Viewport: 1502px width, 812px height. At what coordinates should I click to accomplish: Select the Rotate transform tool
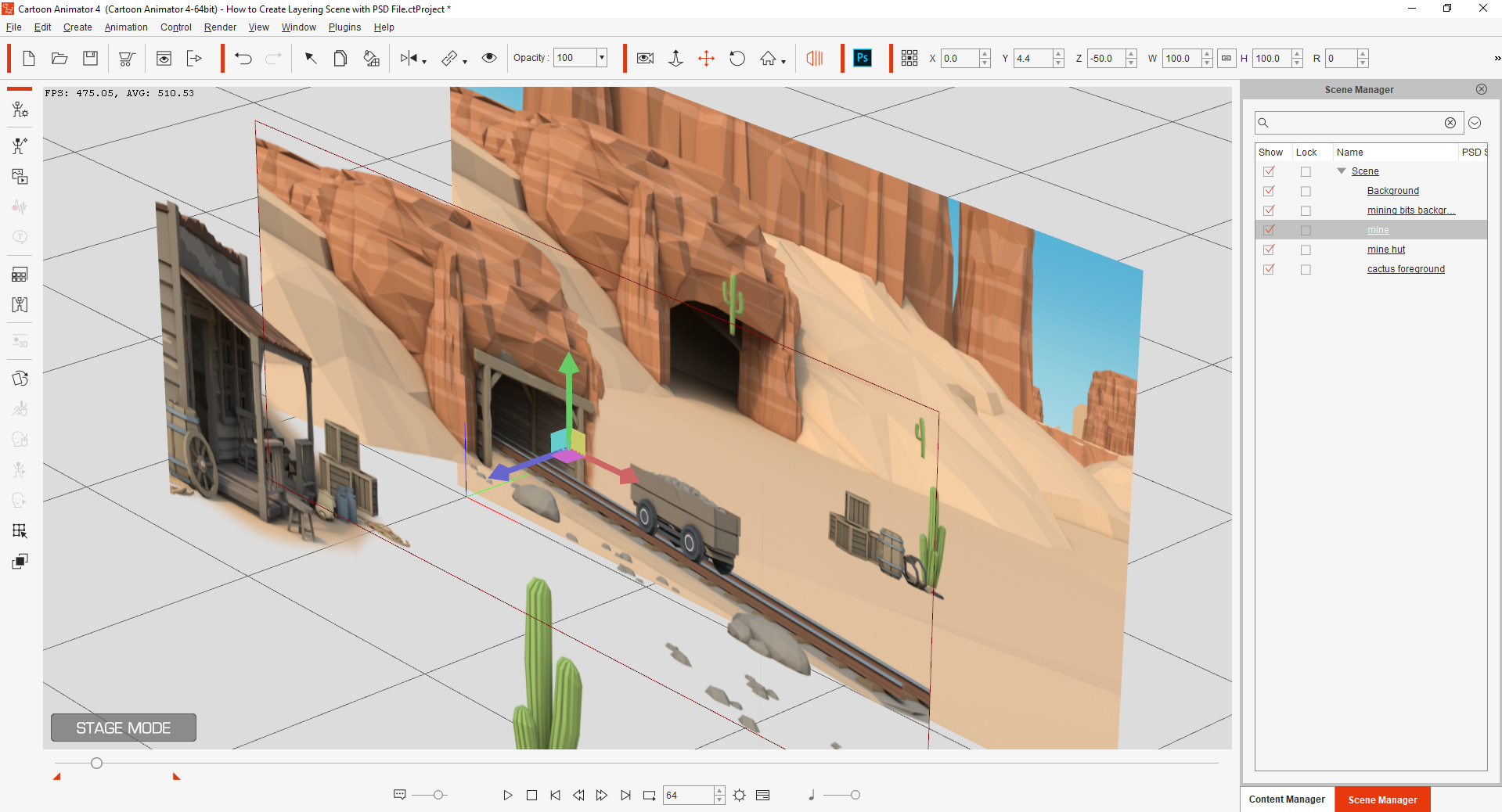click(x=737, y=59)
